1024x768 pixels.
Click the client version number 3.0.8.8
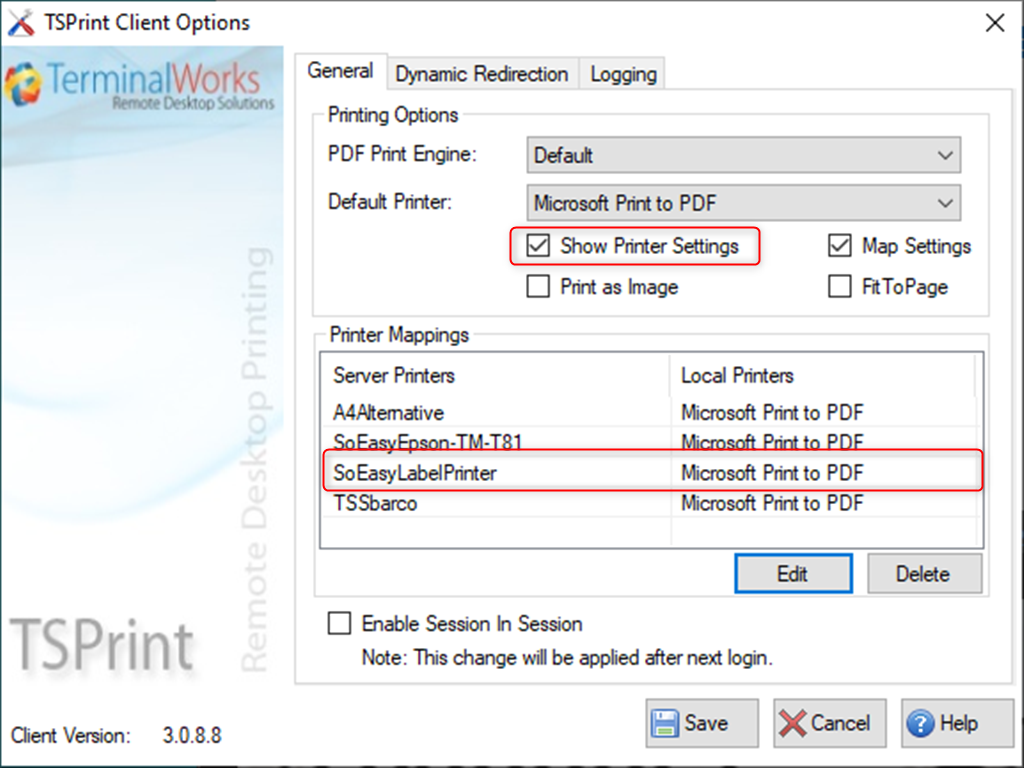click(x=192, y=736)
